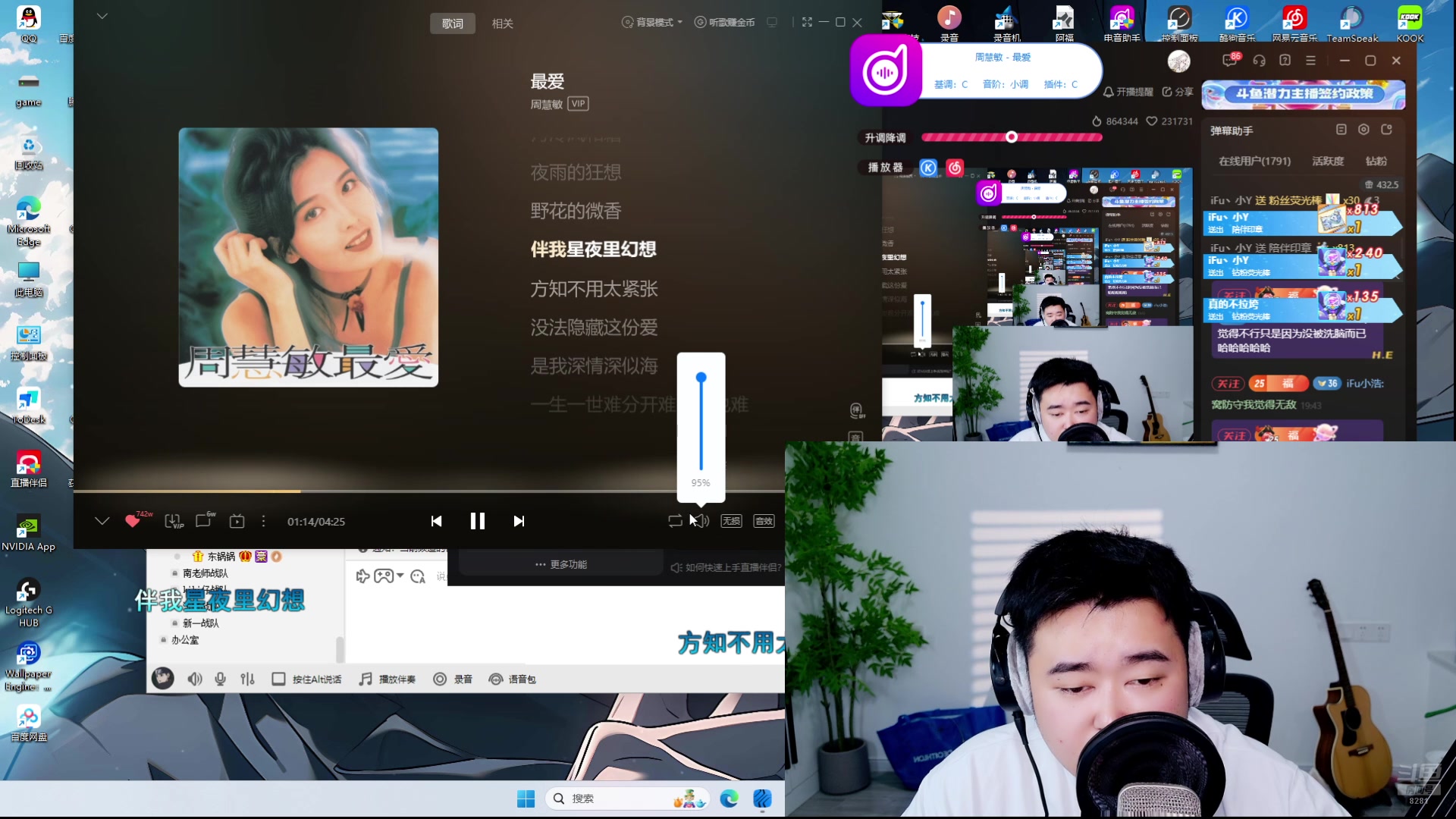Mute the player volume speaker icon
Image resolution: width=1456 pixels, height=819 pixels.
pyautogui.click(x=701, y=521)
